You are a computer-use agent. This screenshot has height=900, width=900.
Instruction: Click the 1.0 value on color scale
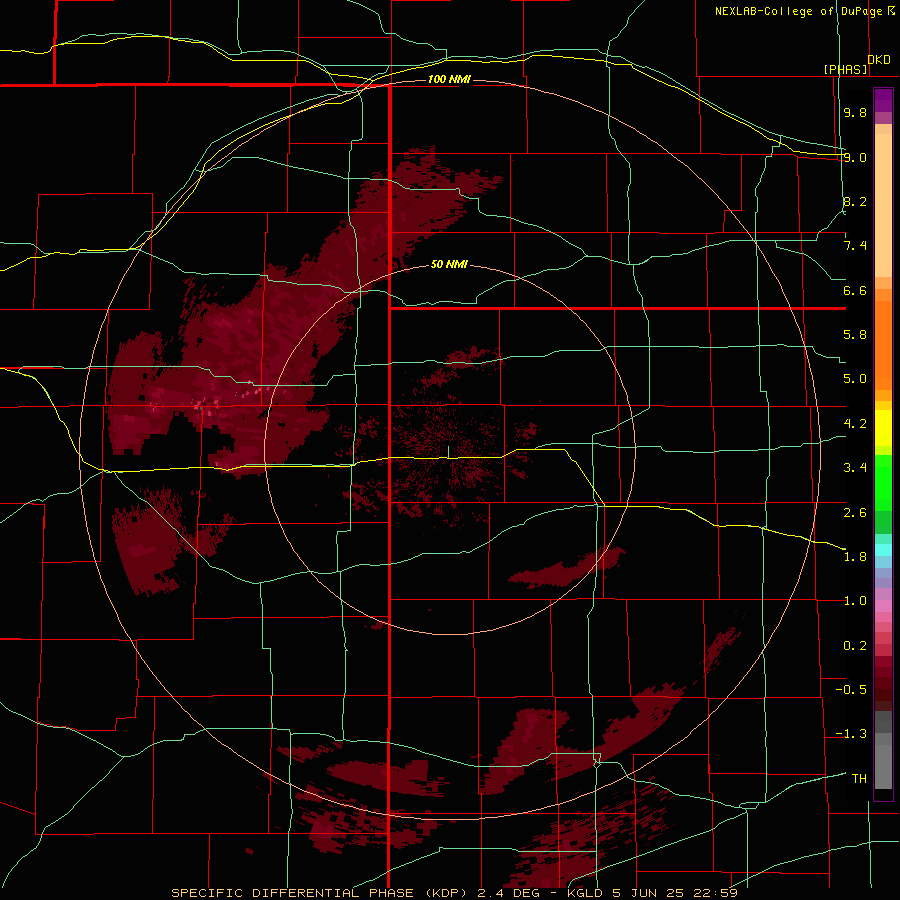(855, 601)
